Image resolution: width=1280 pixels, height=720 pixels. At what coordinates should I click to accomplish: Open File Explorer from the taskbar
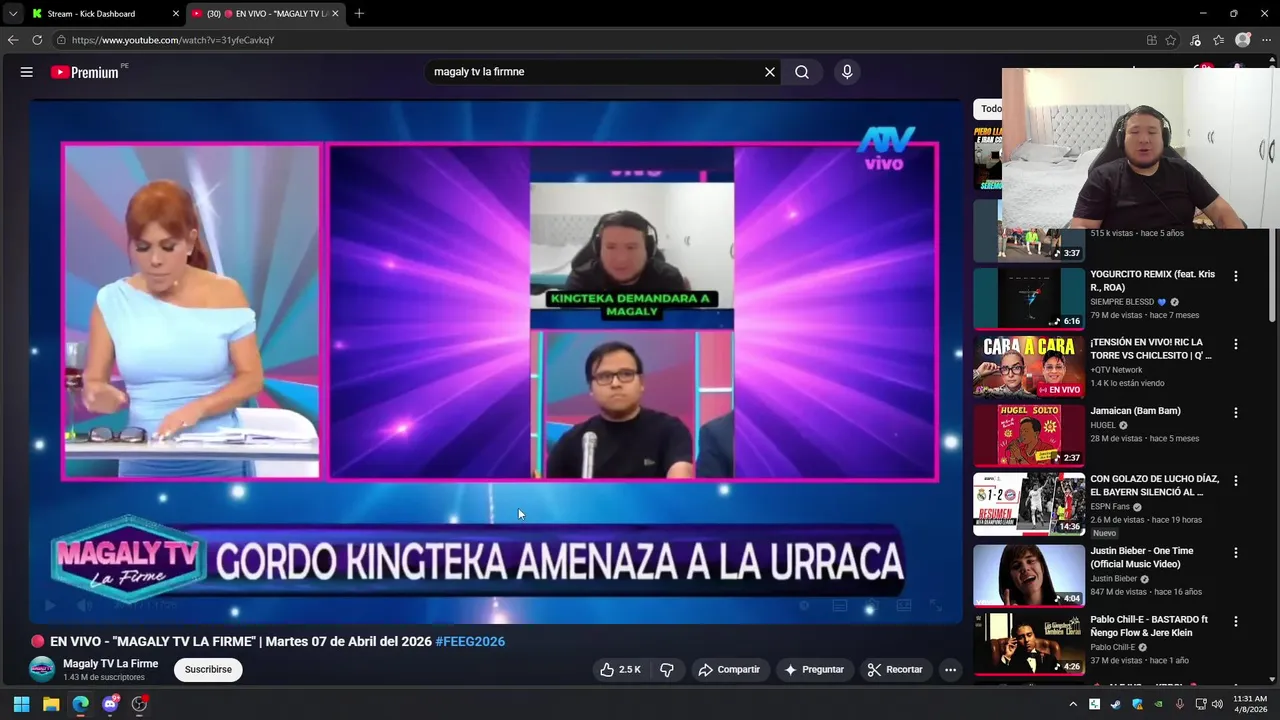[x=51, y=704]
